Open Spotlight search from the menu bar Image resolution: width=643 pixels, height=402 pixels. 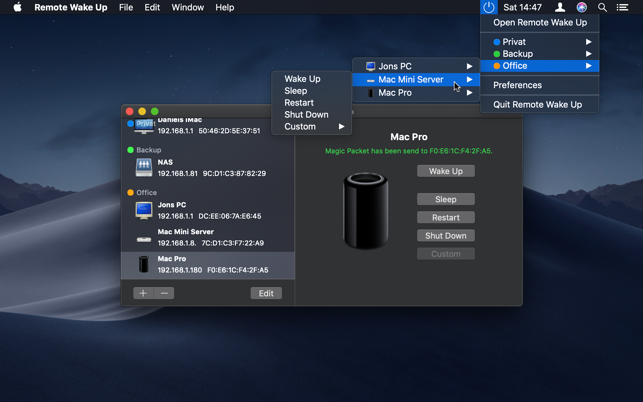coord(602,8)
